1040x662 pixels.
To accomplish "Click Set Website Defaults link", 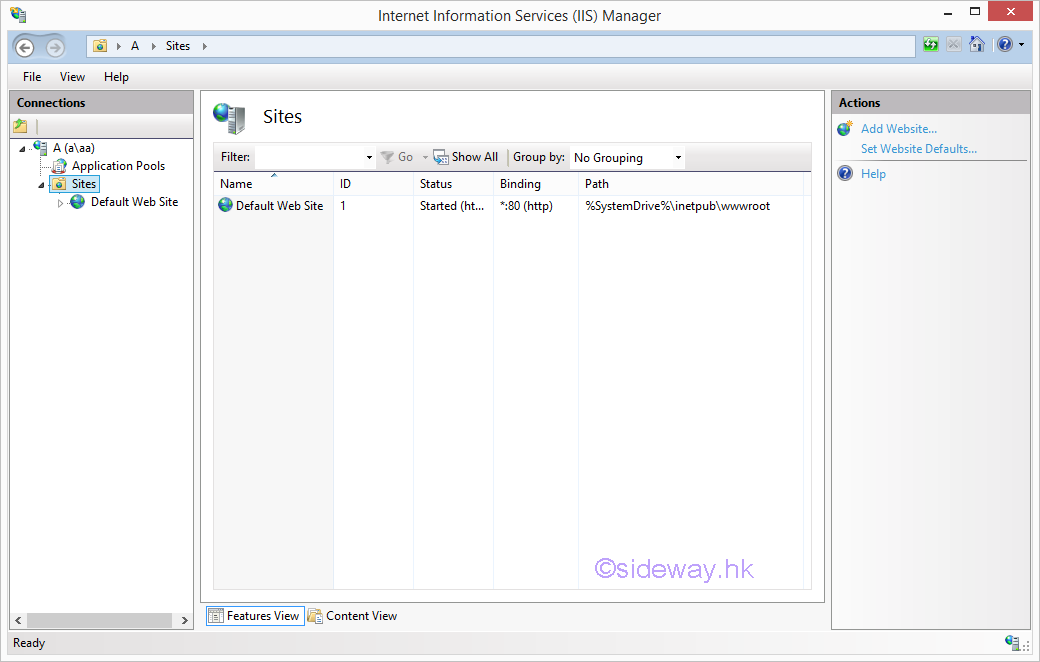I will [x=918, y=149].
